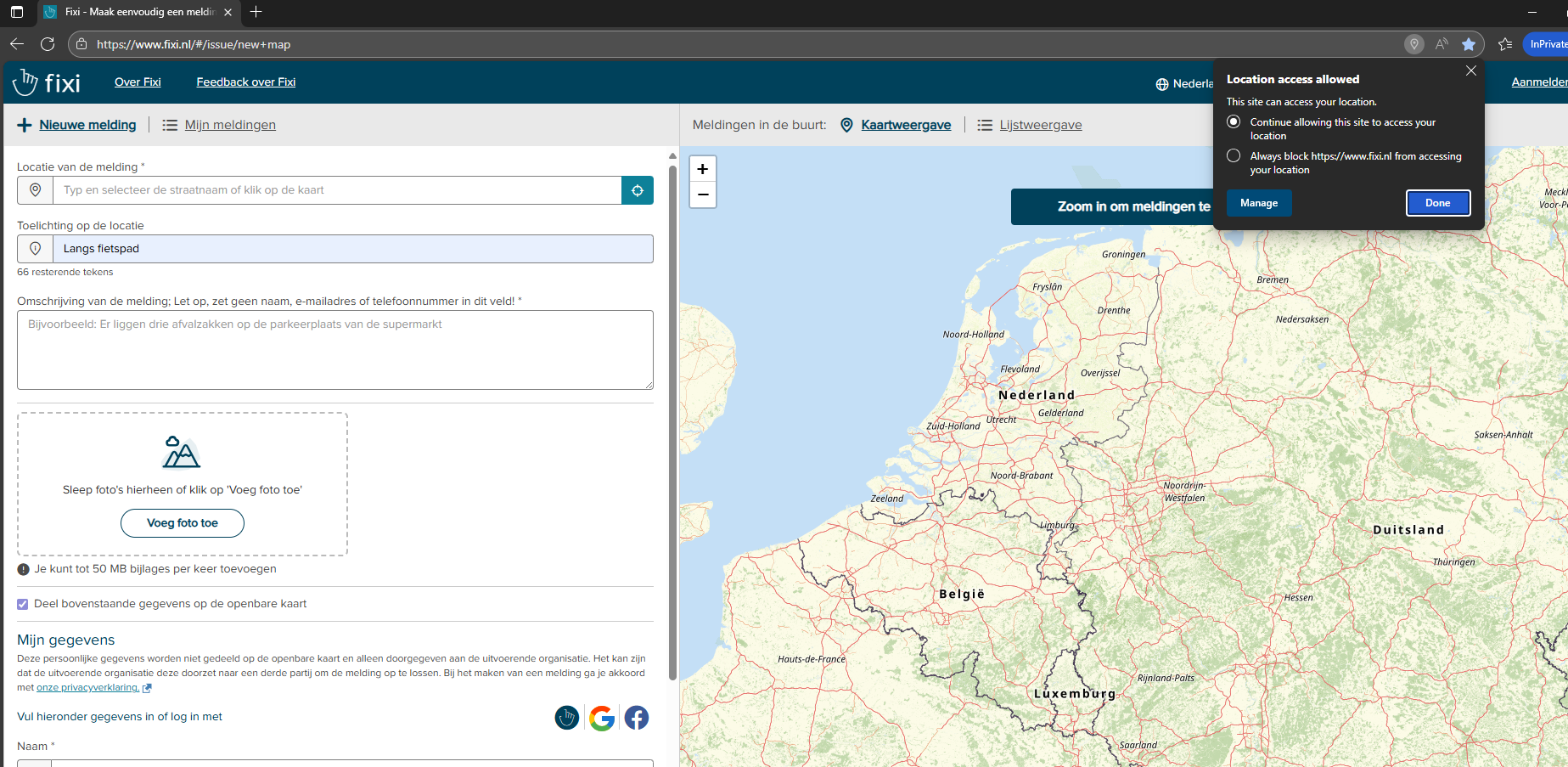Log in with Google icon
1568x767 pixels.
(602, 718)
